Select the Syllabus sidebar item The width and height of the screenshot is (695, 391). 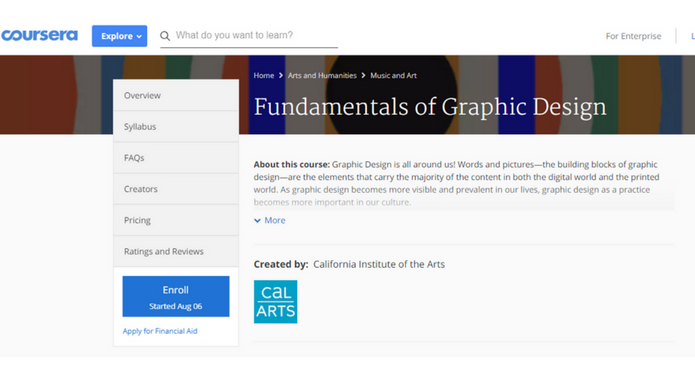176,127
